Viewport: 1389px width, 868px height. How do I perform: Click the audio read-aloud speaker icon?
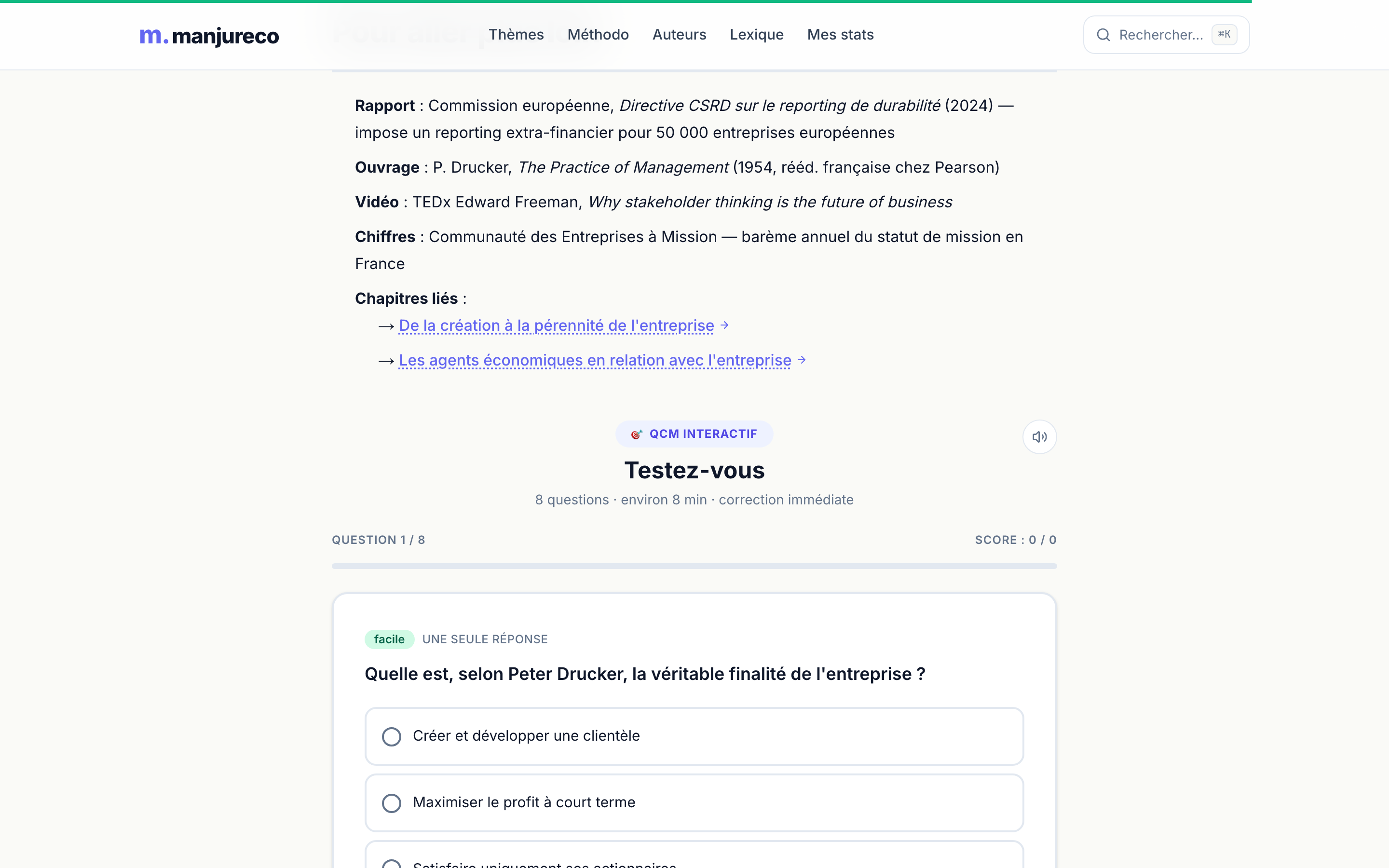(x=1039, y=436)
